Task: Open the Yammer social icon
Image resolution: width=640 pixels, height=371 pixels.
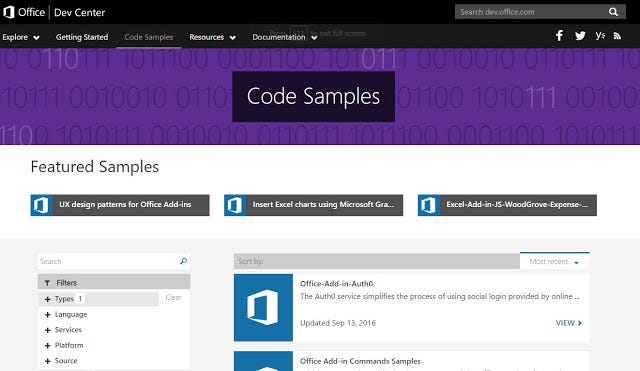Action: pos(600,36)
